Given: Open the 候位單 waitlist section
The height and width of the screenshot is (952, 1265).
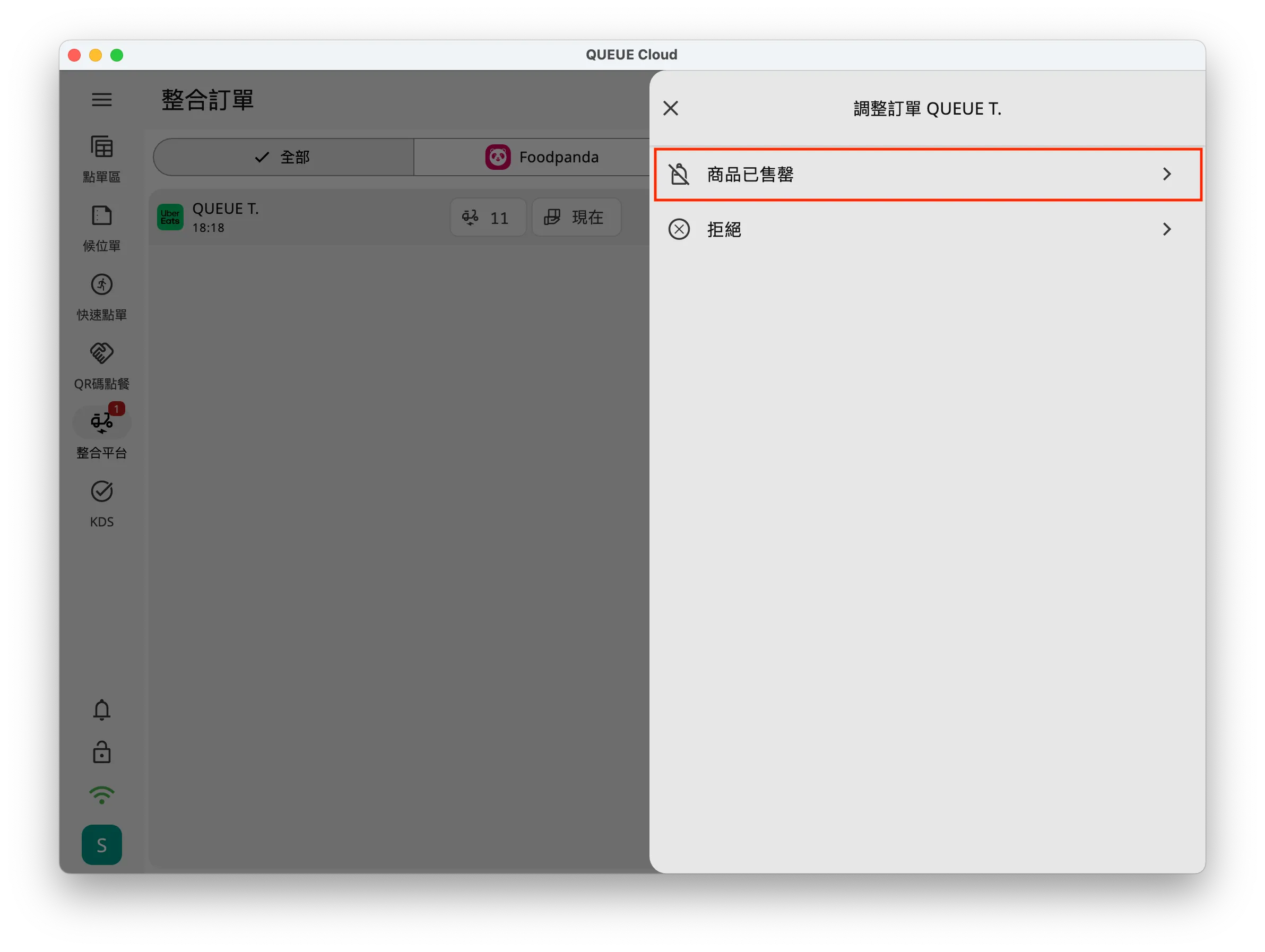Looking at the screenshot, I should (102, 228).
